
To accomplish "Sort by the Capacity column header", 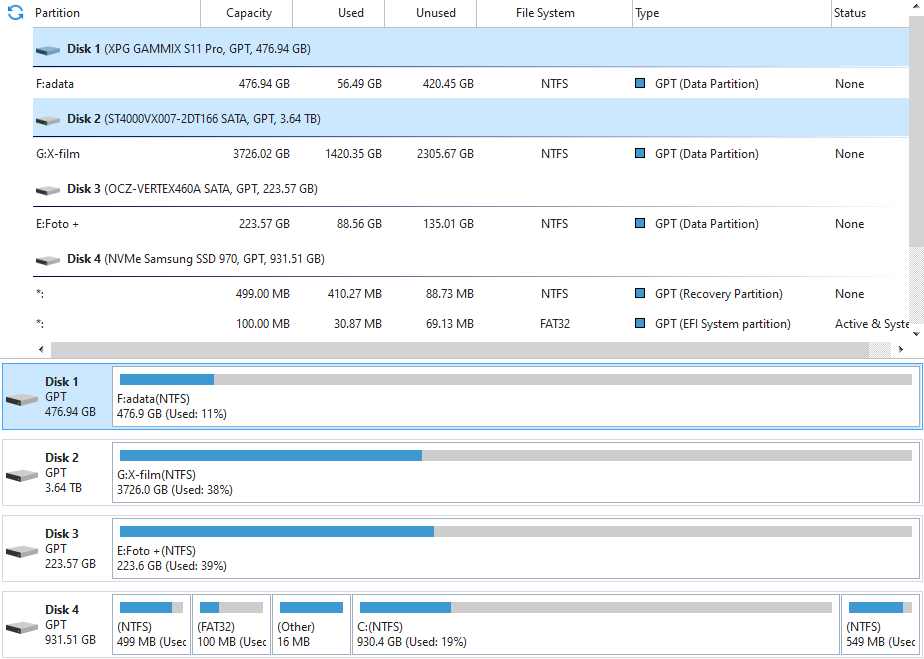I will click(249, 13).
